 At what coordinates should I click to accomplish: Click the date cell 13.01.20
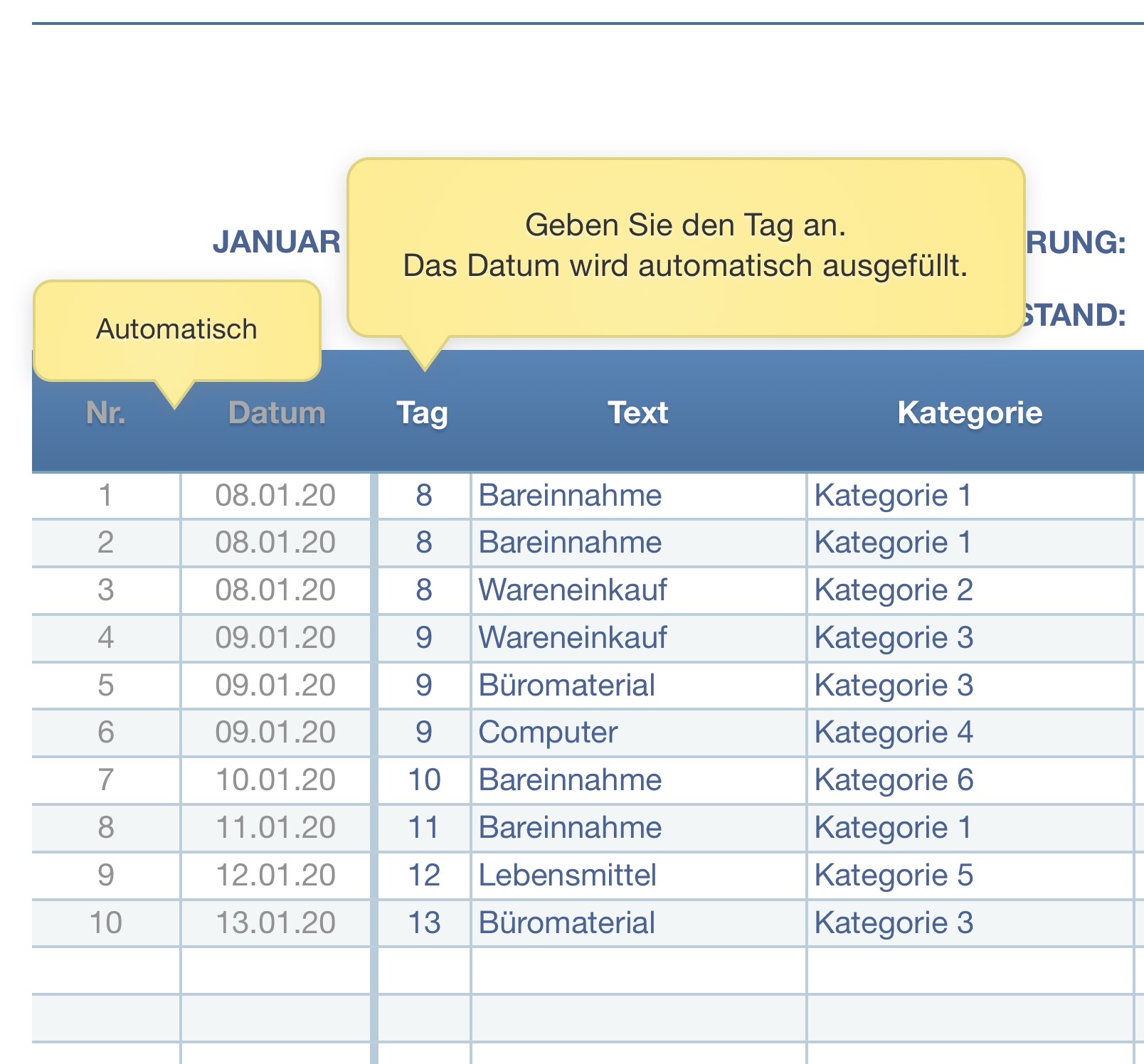pyautogui.click(x=276, y=923)
